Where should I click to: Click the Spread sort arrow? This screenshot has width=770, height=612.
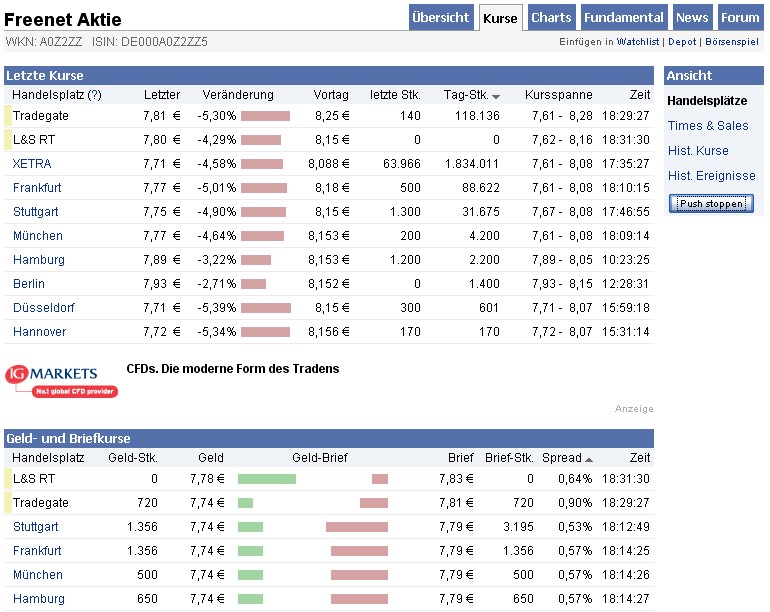(x=588, y=459)
